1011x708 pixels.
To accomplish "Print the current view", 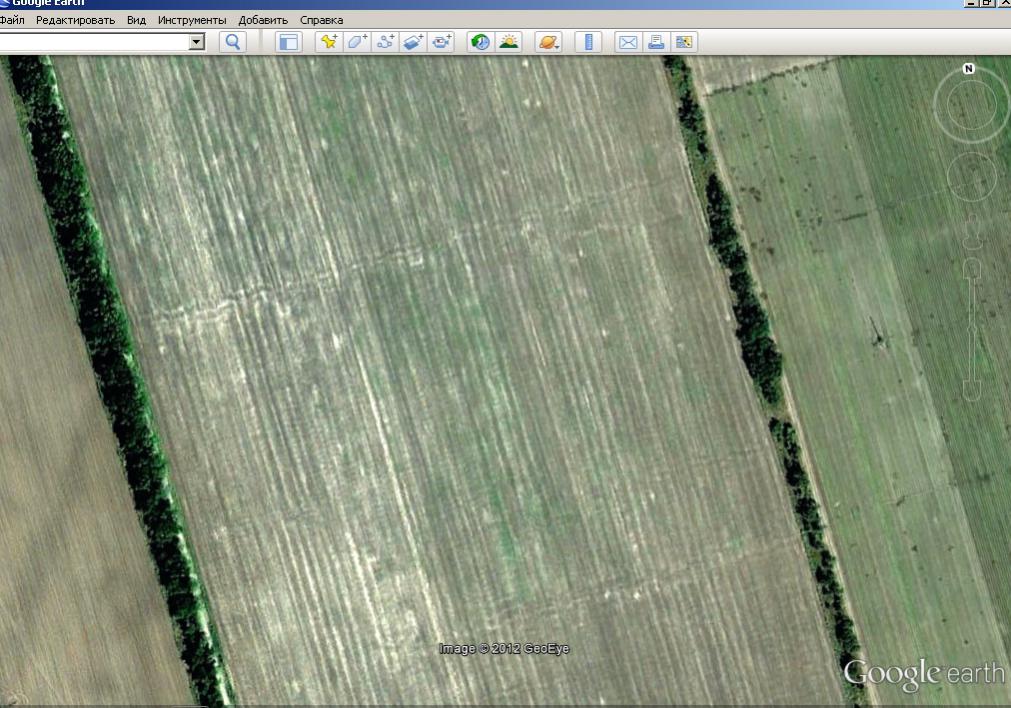I will (x=656, y=42).
